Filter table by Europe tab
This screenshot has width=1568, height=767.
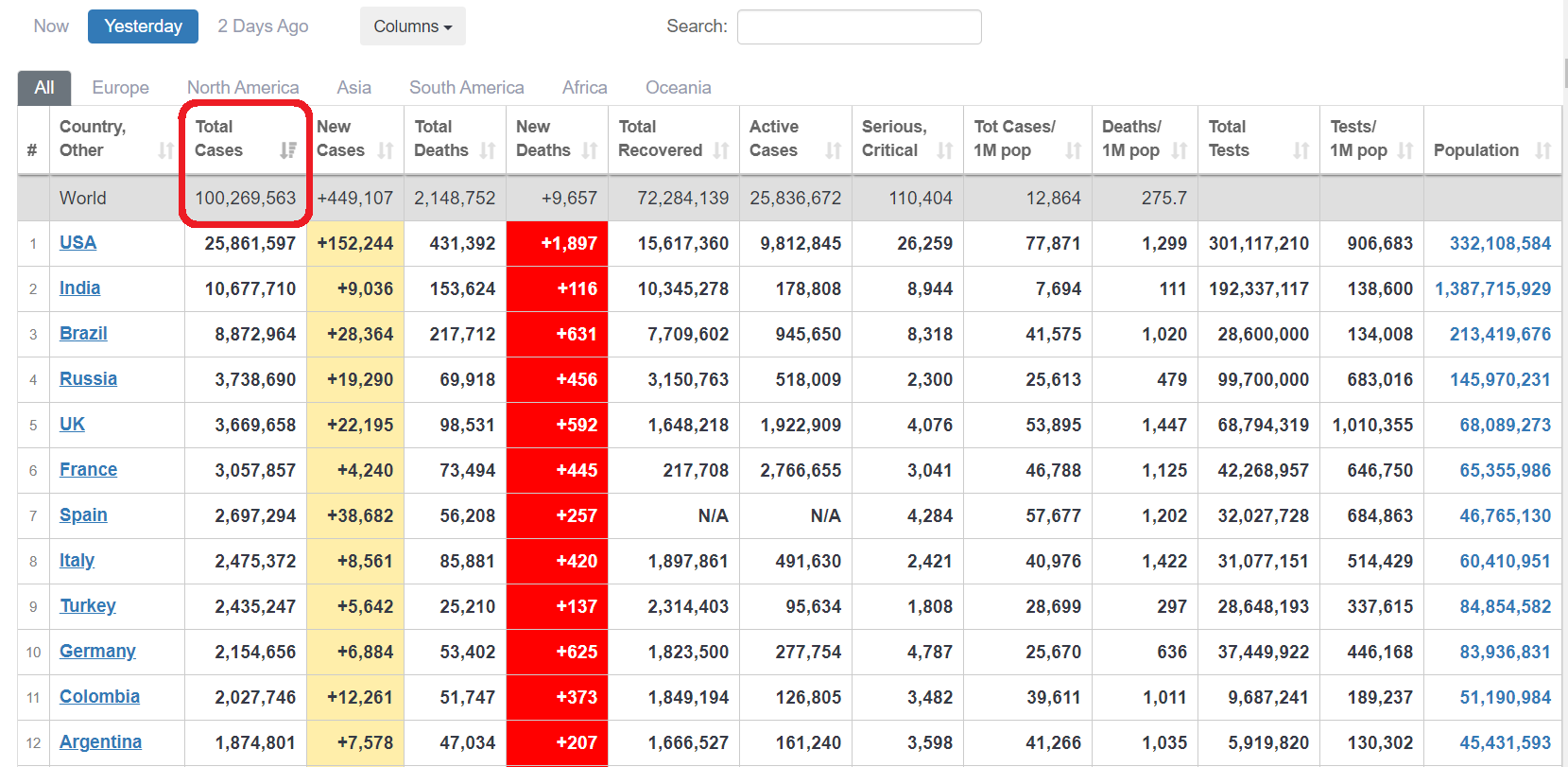tap(121, 88)
